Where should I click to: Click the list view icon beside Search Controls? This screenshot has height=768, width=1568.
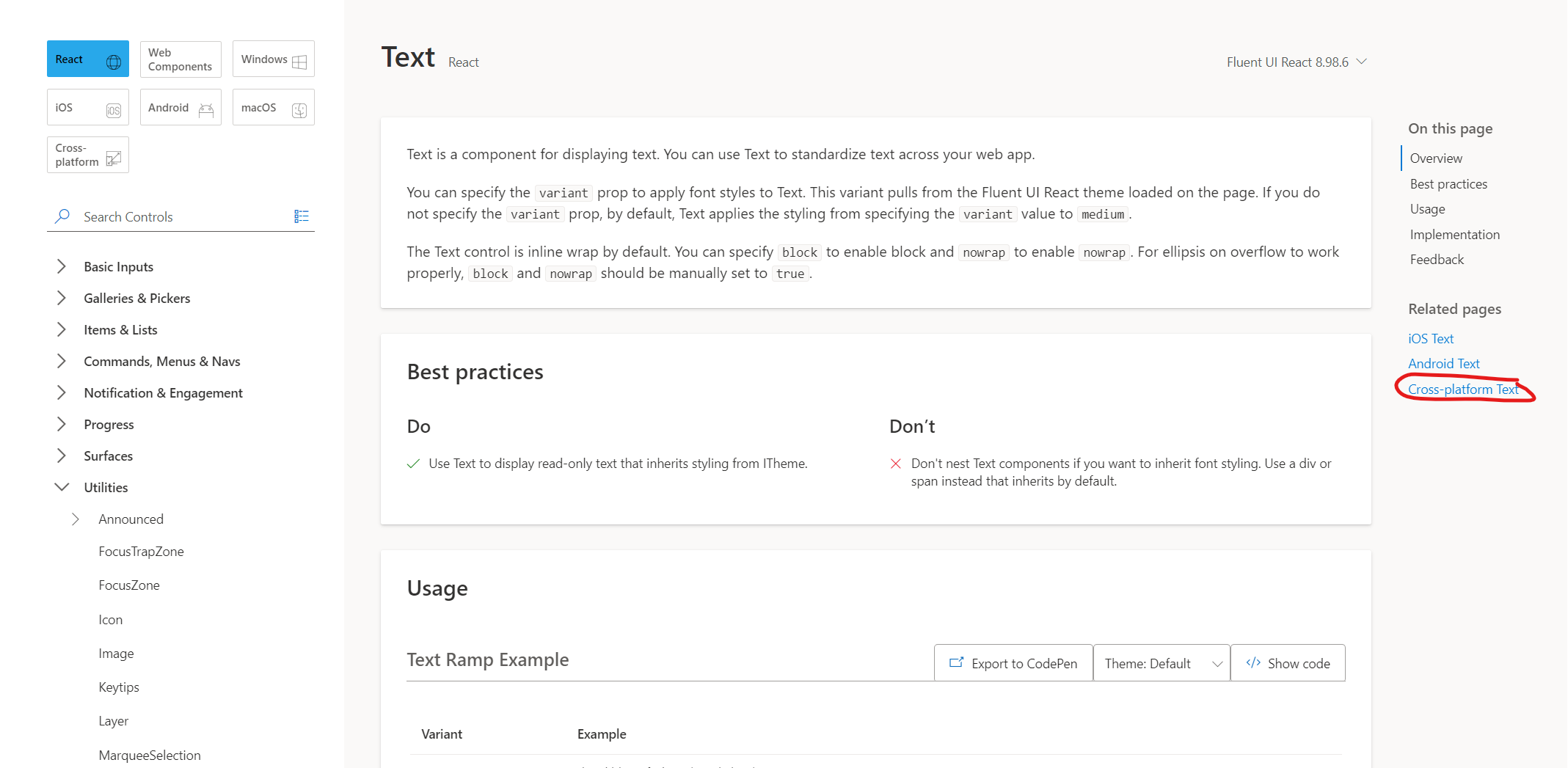(302, 216)
